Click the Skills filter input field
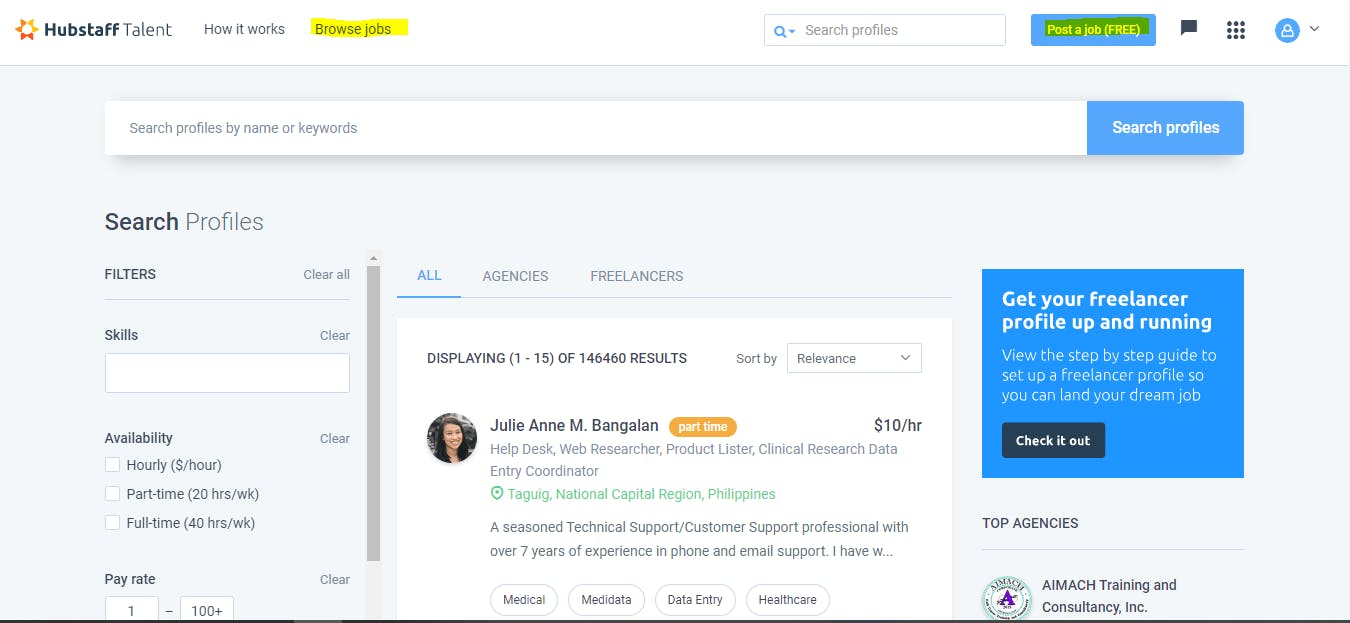1350x623 pixels. click(x=227, y=373)
